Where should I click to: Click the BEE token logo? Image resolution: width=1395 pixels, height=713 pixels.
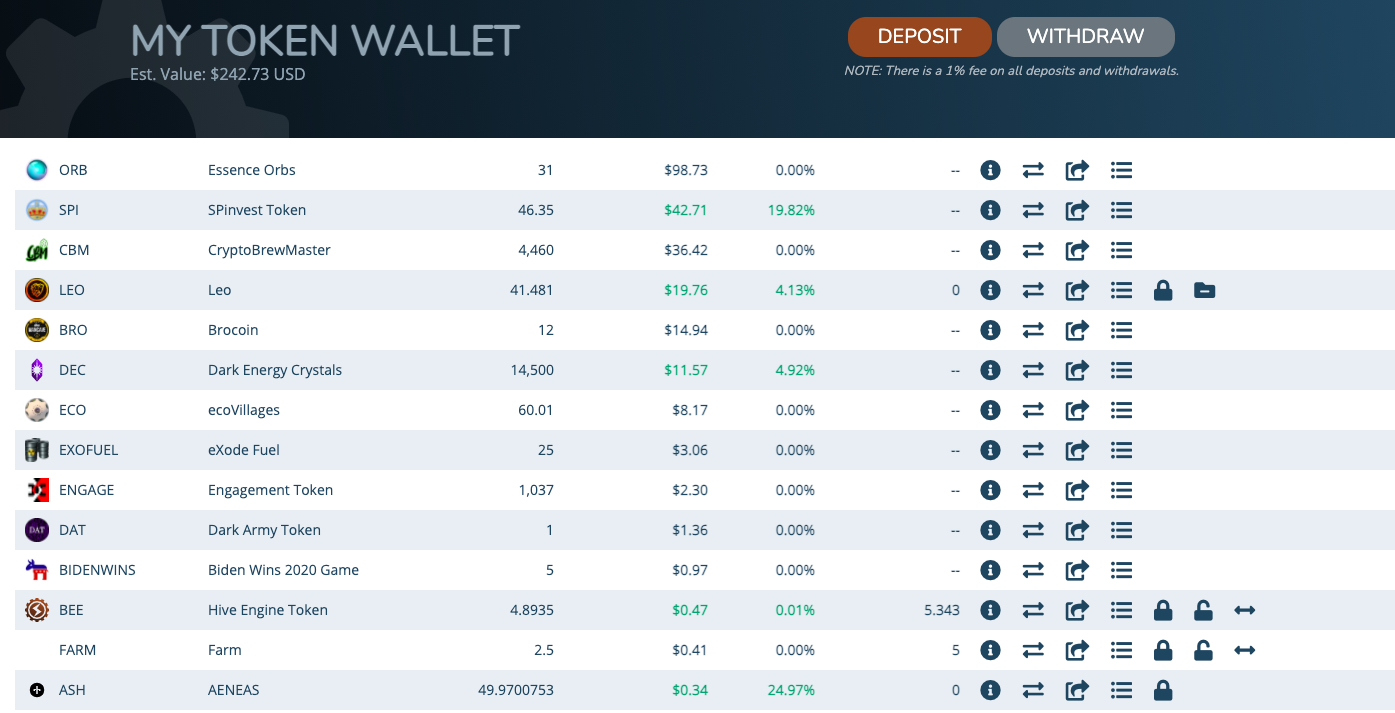[37, 610]
